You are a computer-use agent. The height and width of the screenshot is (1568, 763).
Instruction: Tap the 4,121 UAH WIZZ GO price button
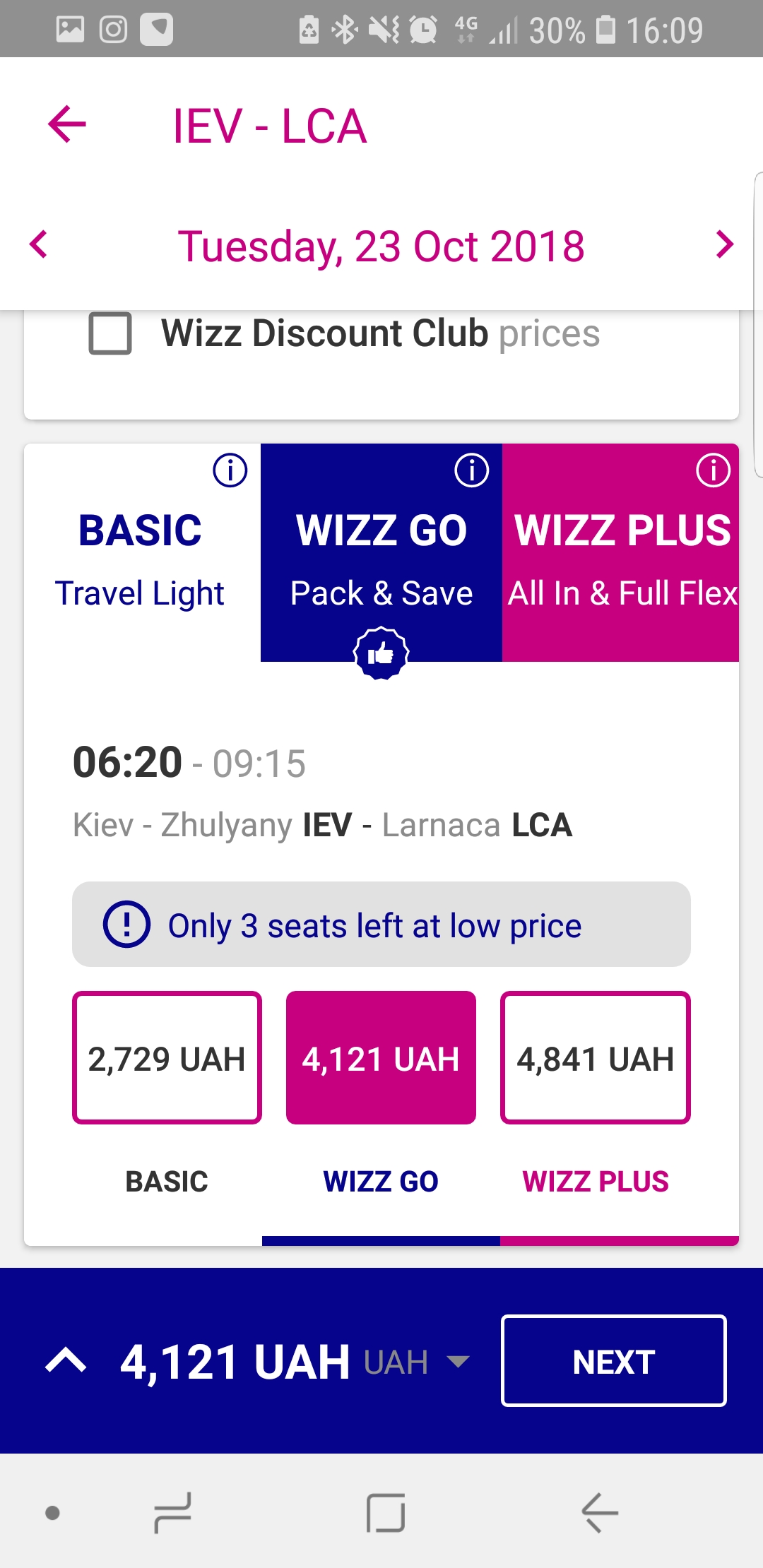coord(381,1057)
